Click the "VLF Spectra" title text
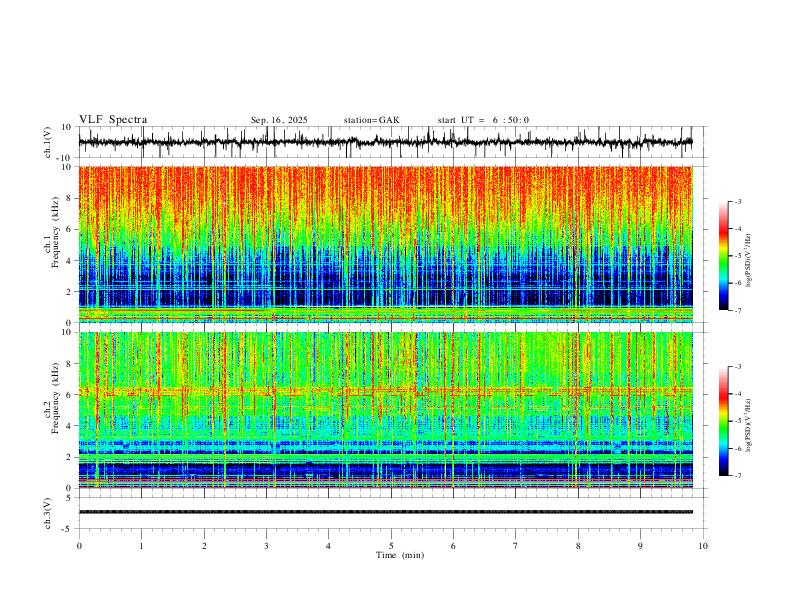Viewport: 792px width, 612px height. [x=113, y=120]
